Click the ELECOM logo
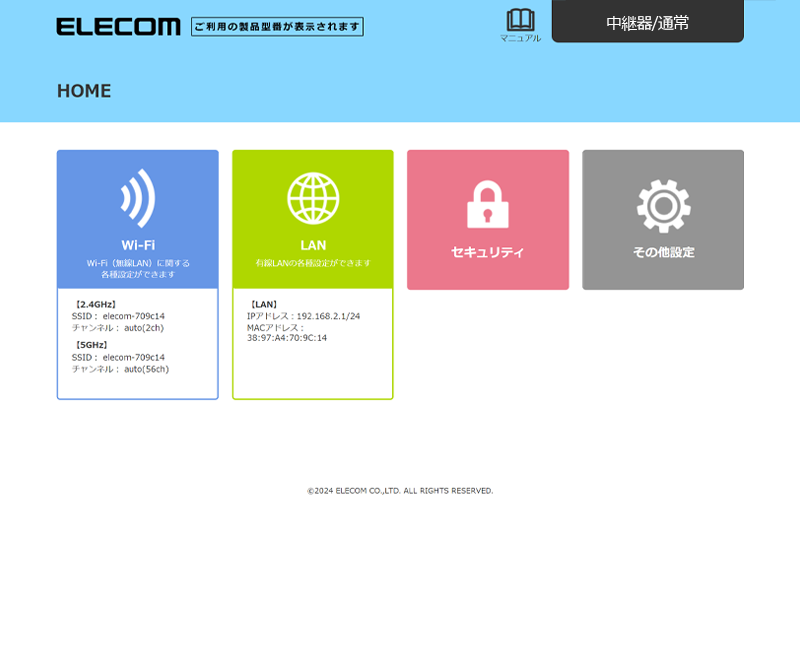800x650 pixels. (118, 27)
